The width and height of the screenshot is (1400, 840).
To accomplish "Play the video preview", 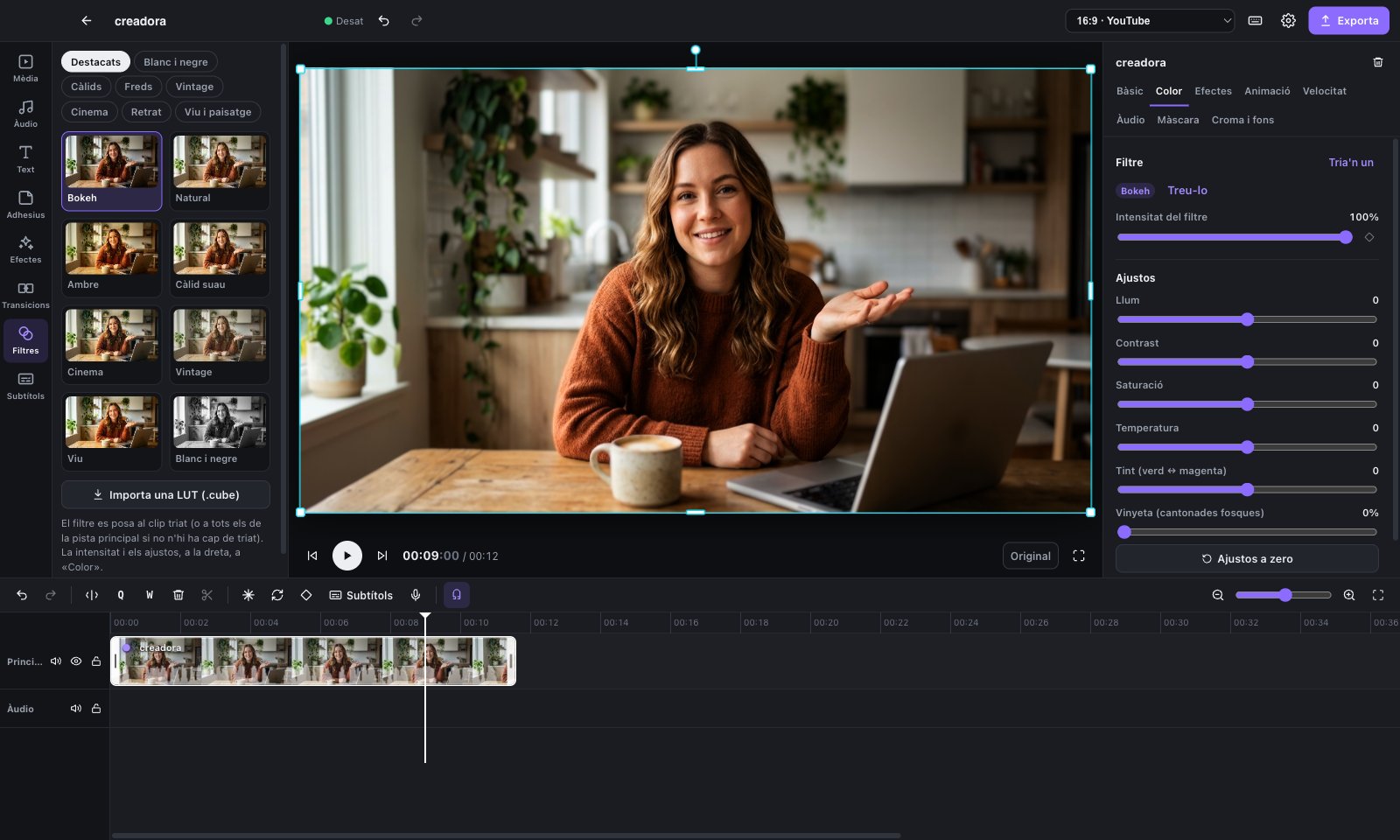I will pos(347,556).
